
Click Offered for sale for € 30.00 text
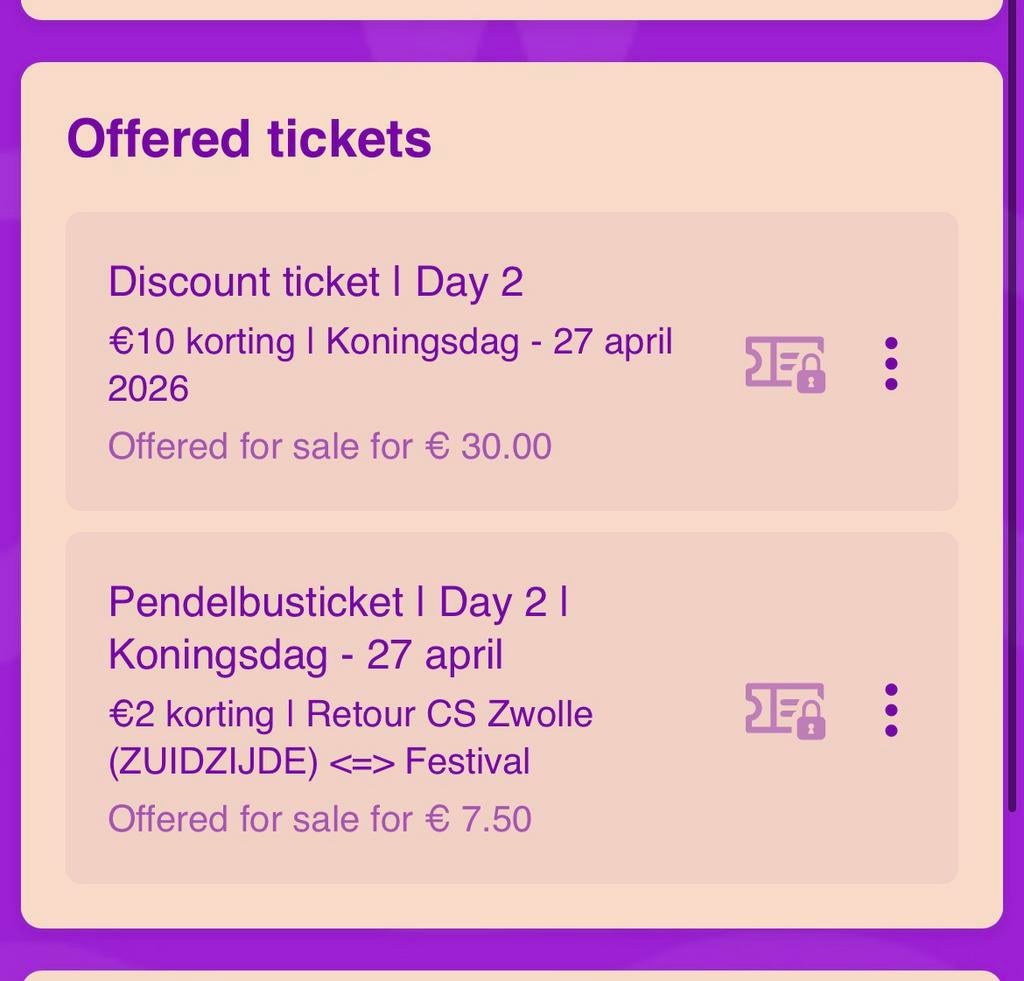point(330,447)
